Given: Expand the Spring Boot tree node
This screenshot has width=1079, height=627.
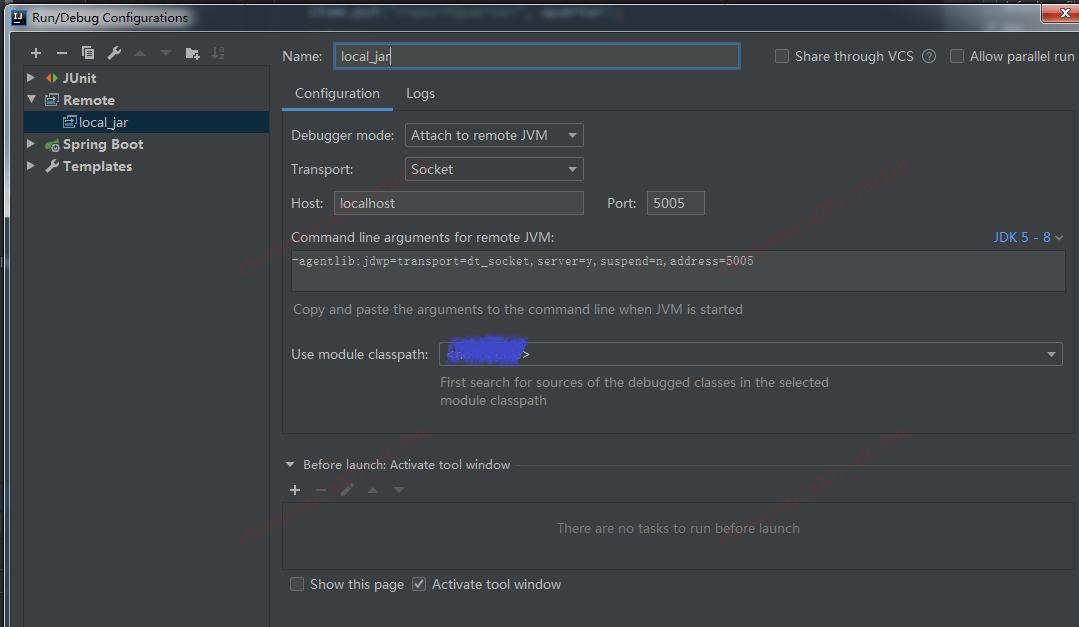Looking at the screenshot, I should [x=31, y=144].
